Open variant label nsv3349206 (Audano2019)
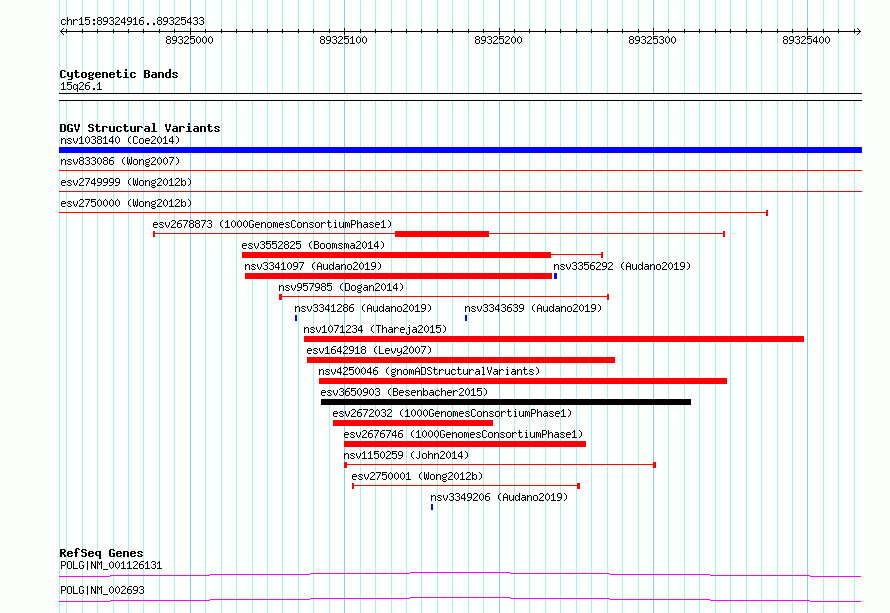 click(499, 497)
